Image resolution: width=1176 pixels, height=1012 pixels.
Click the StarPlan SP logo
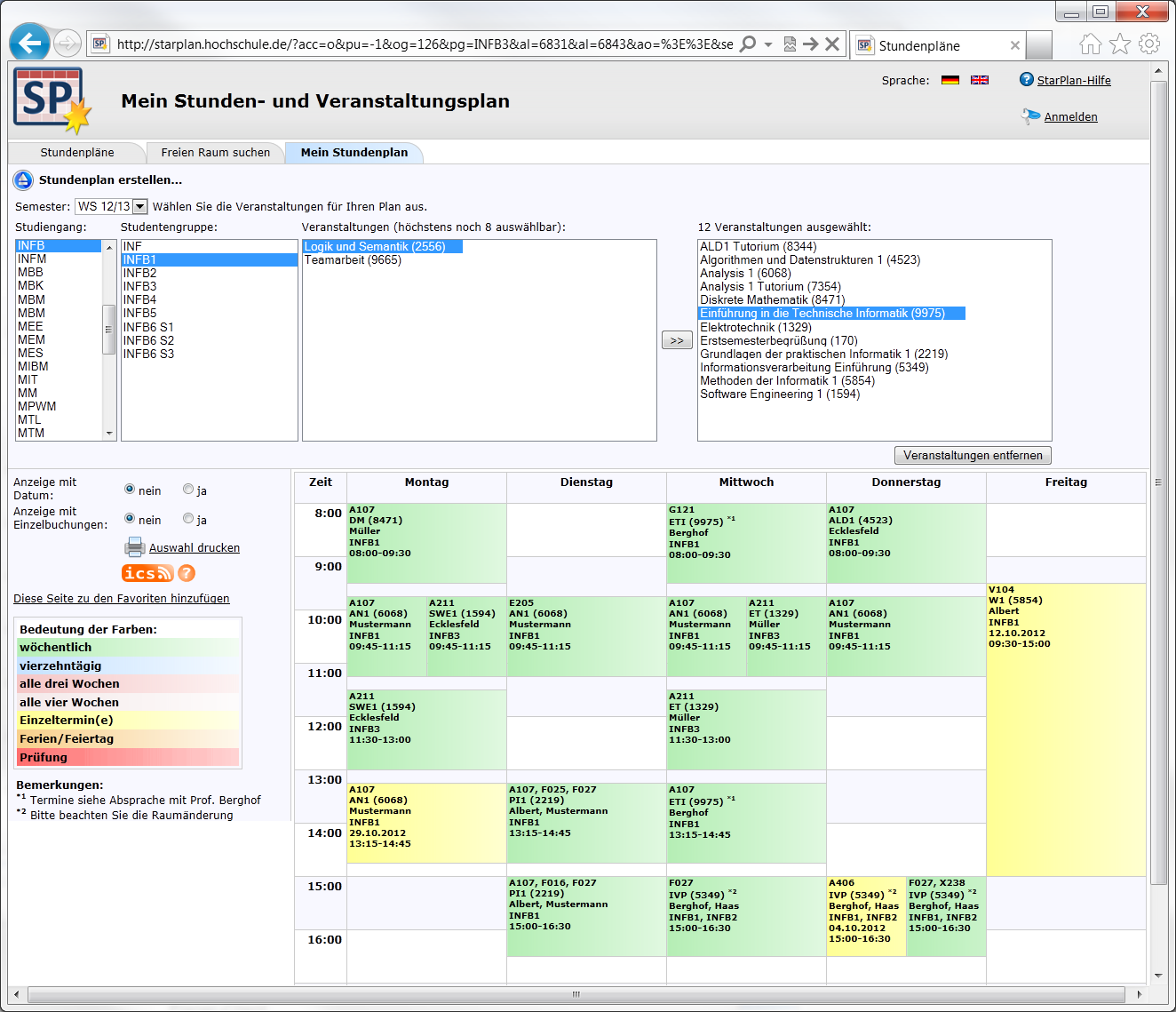point(52,100)
